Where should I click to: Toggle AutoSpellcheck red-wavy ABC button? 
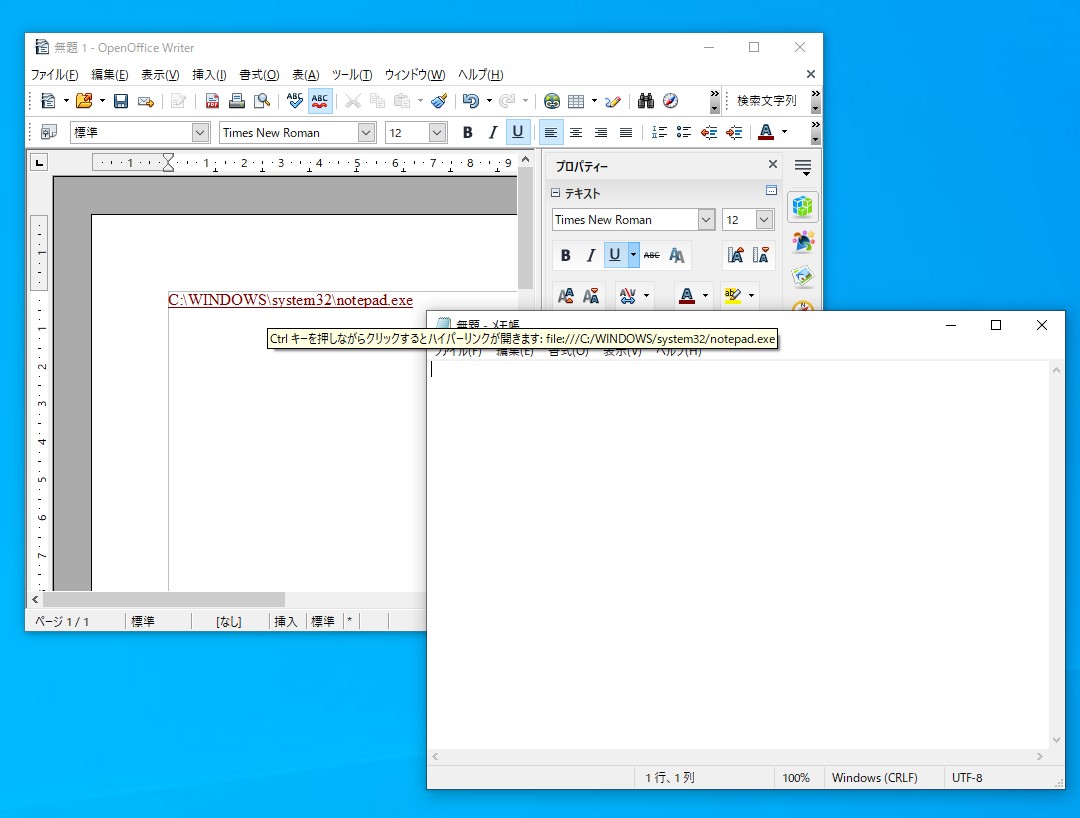[320, 101]
